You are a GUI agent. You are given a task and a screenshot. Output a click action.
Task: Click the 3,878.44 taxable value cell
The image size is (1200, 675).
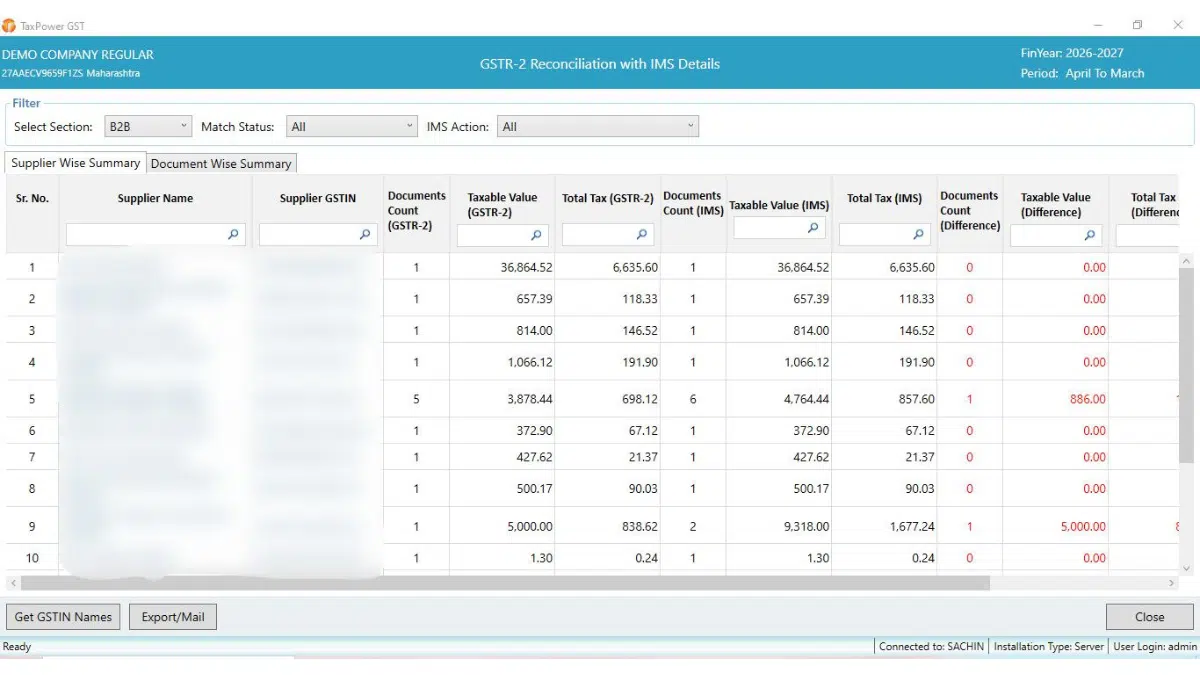click(x=530, y=399)
